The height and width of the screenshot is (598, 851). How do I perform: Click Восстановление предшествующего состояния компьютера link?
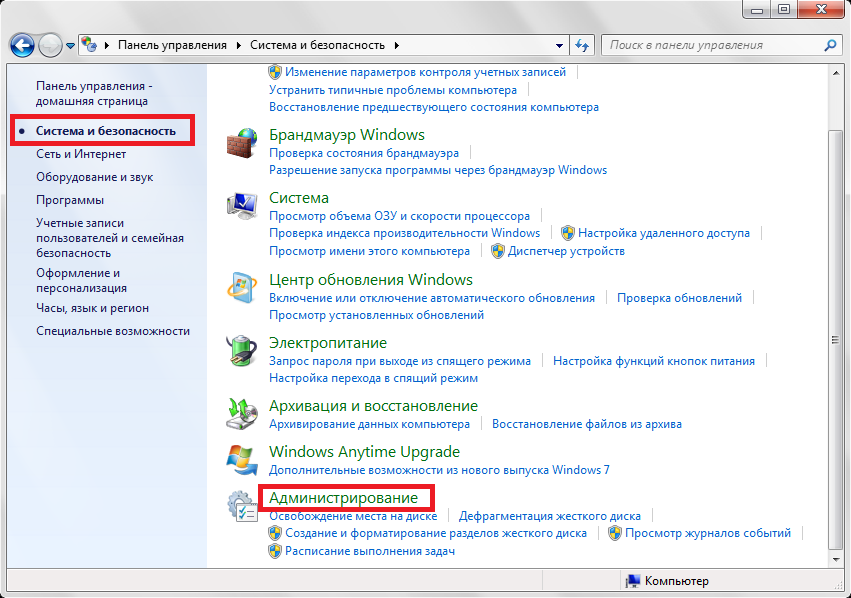[434, 107]
